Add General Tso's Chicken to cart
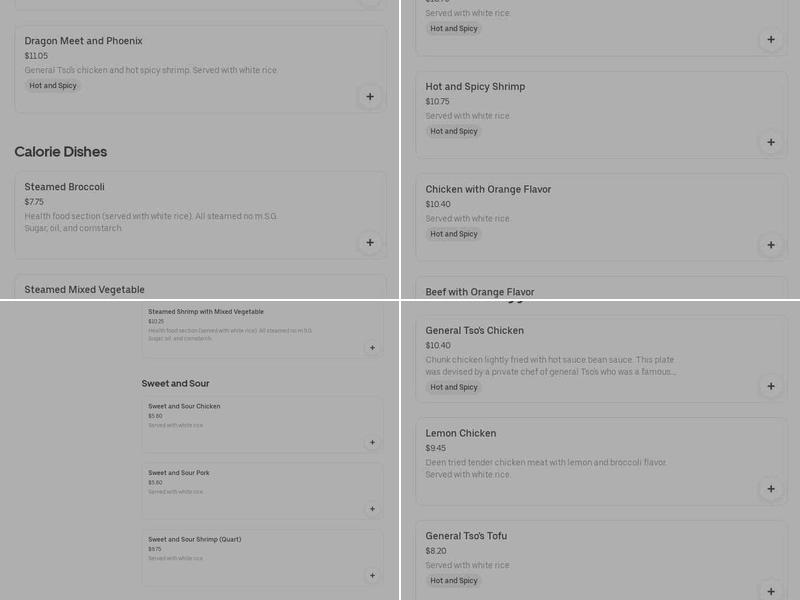This screenshot has height=600, width=800. (771, 386)
